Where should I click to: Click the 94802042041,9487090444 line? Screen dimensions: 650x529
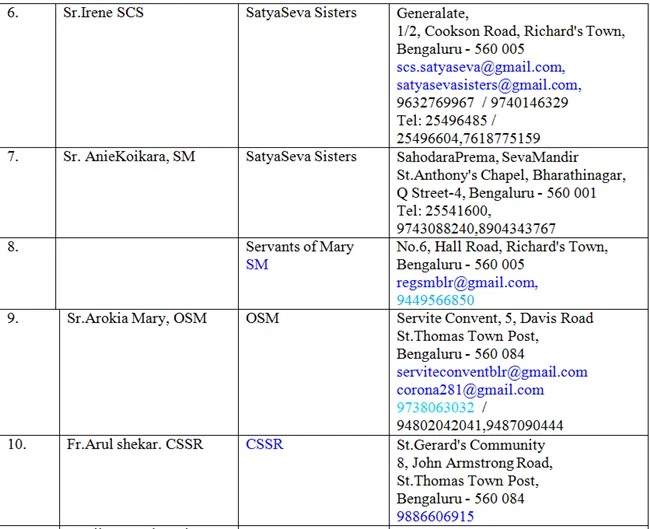(x=480, y=425)
